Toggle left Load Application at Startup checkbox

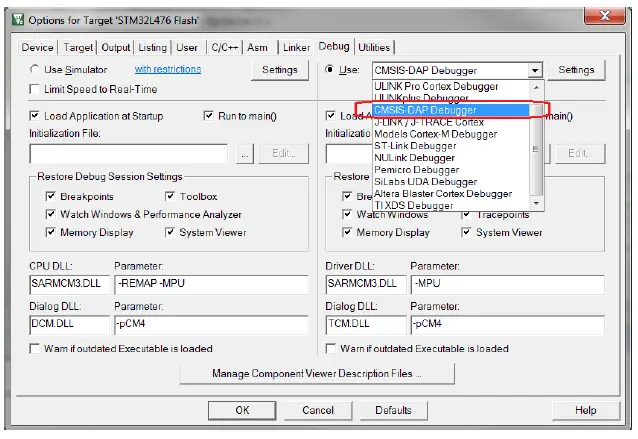point(35,116)
